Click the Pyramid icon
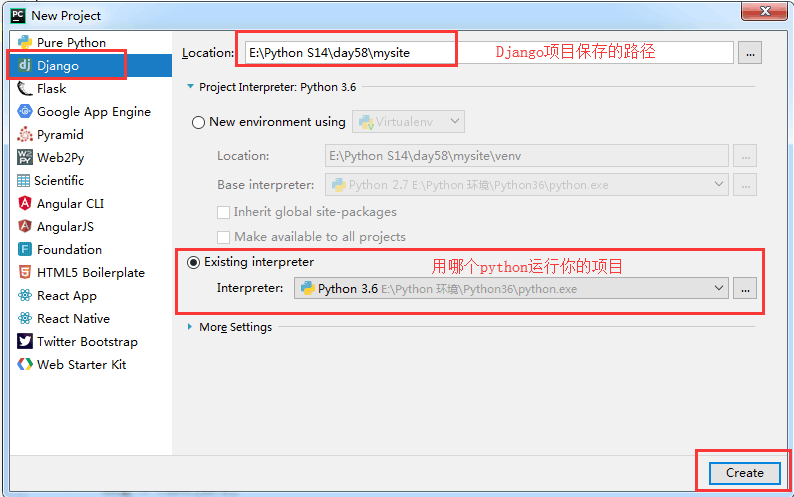This screenshot has height=497, width=794. tap(25, 135)
